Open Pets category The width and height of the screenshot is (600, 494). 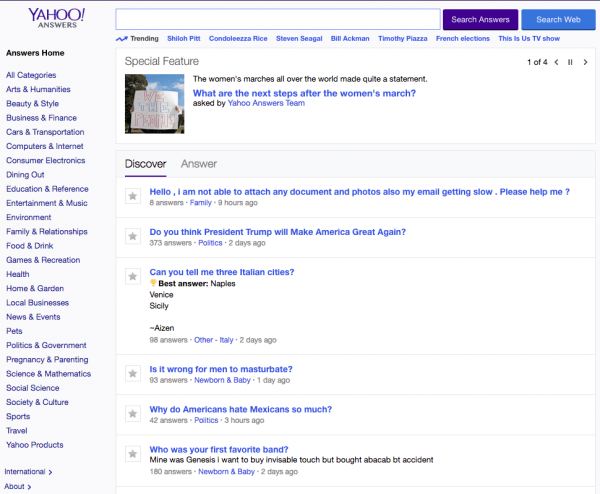(14, 331)
